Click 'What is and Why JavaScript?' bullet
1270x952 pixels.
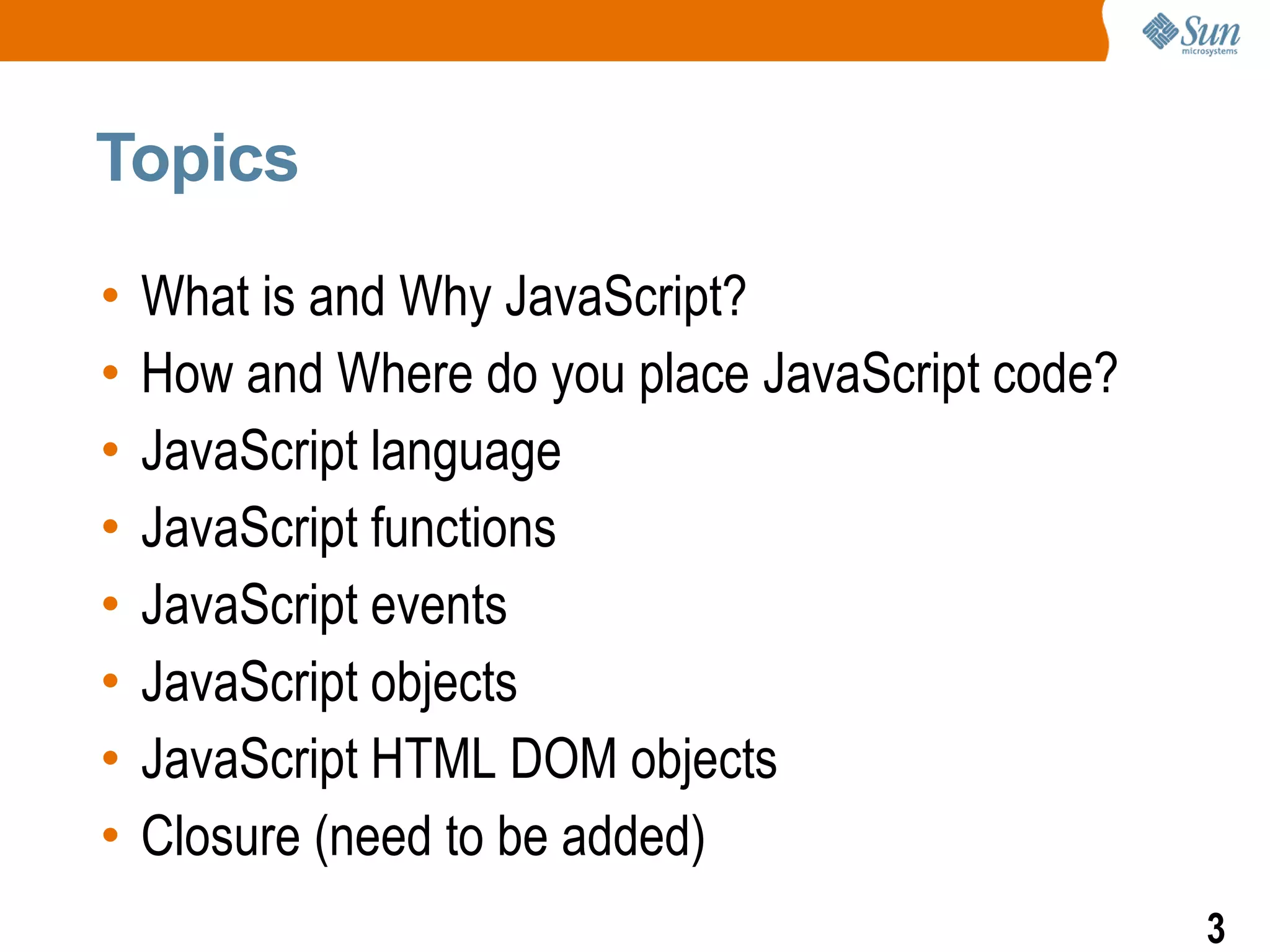click(443, 298)
